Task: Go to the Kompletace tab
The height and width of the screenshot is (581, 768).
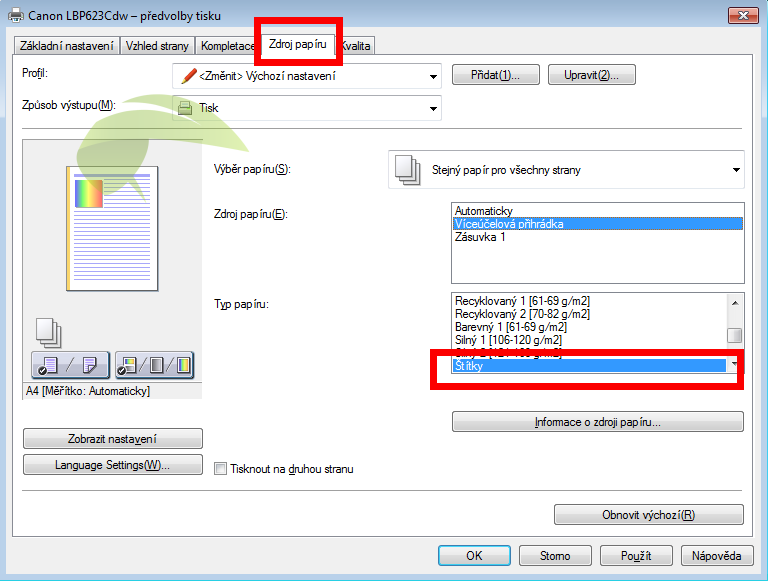Action: 228,46
